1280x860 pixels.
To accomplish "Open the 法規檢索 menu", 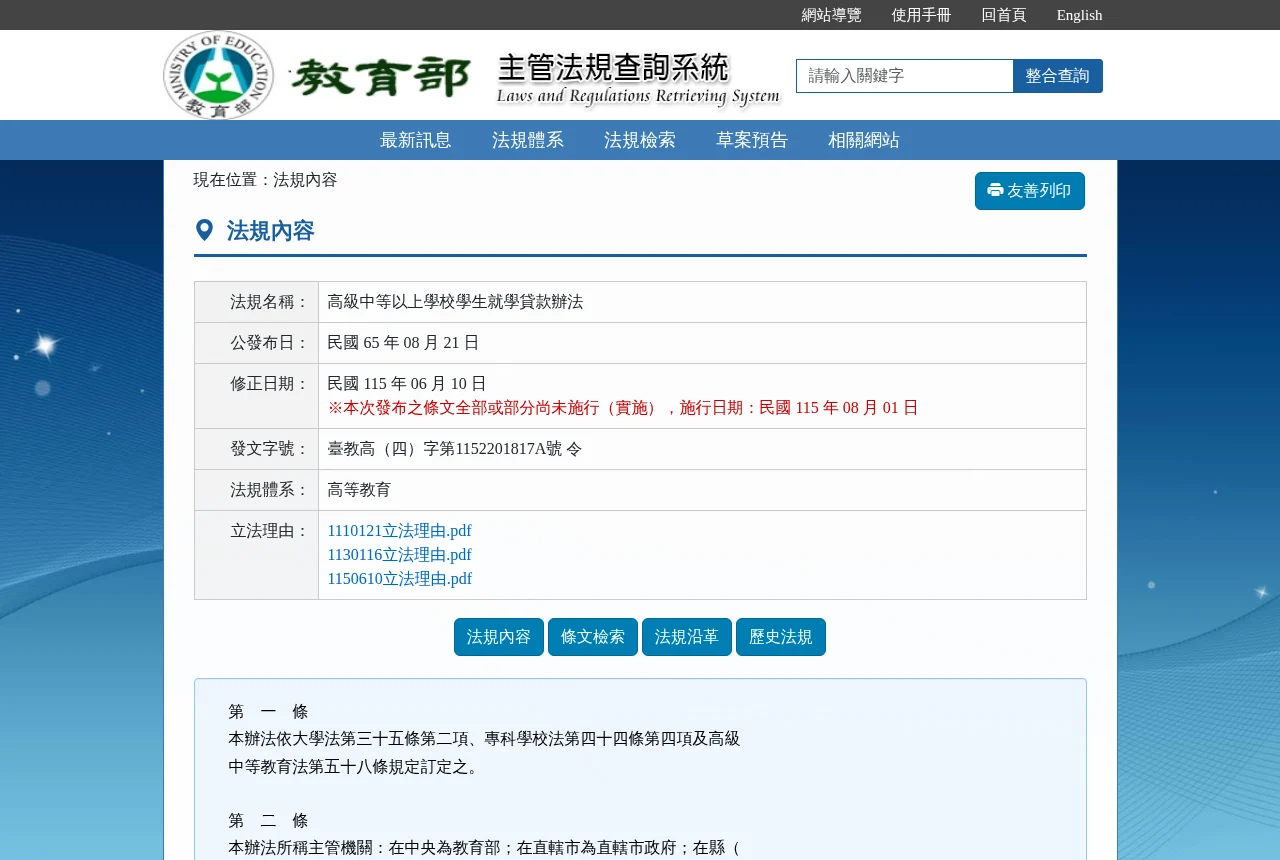I will 640,140.
